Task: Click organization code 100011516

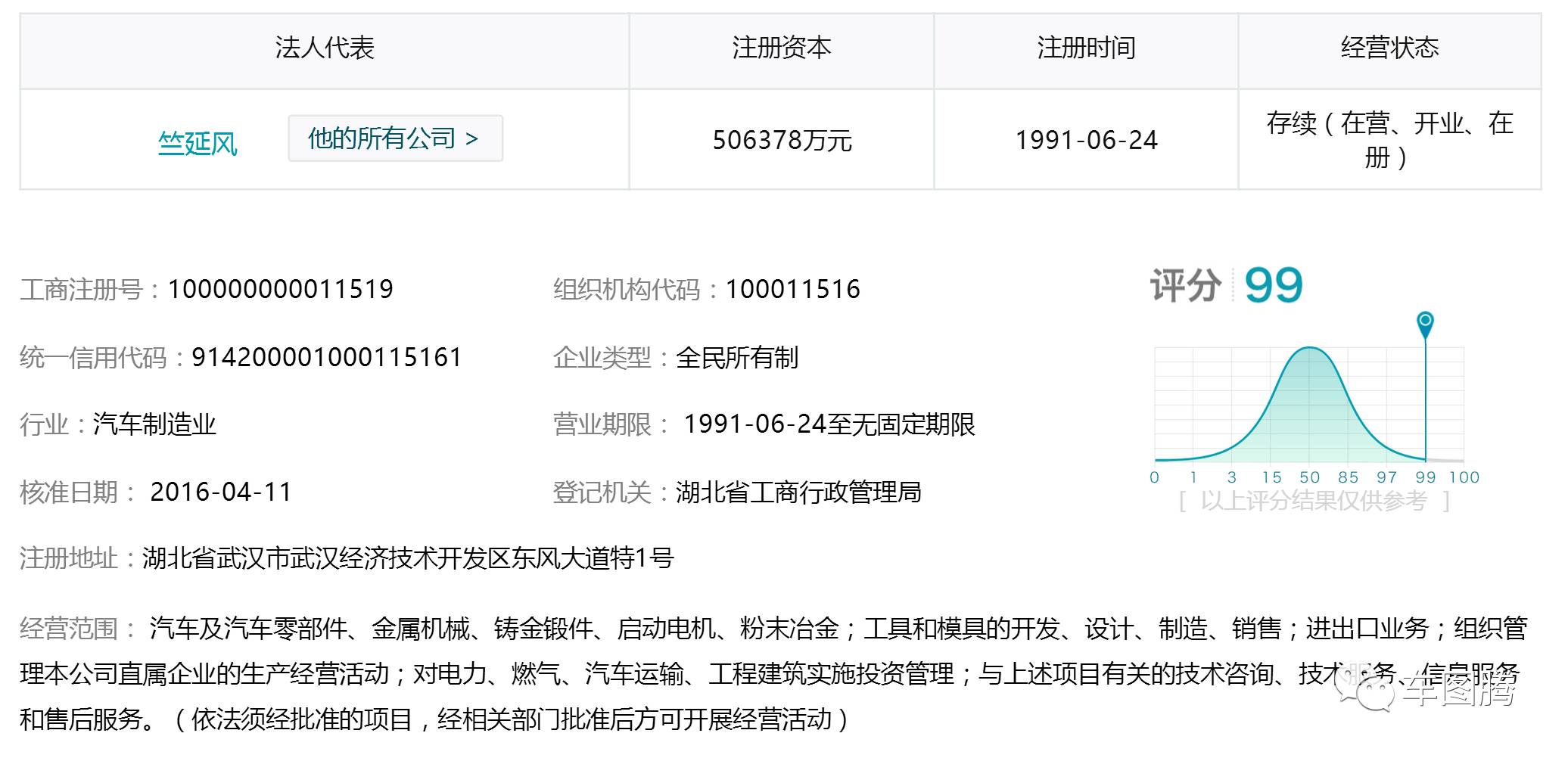Action: pyautogui.click(x=792, y=289)
